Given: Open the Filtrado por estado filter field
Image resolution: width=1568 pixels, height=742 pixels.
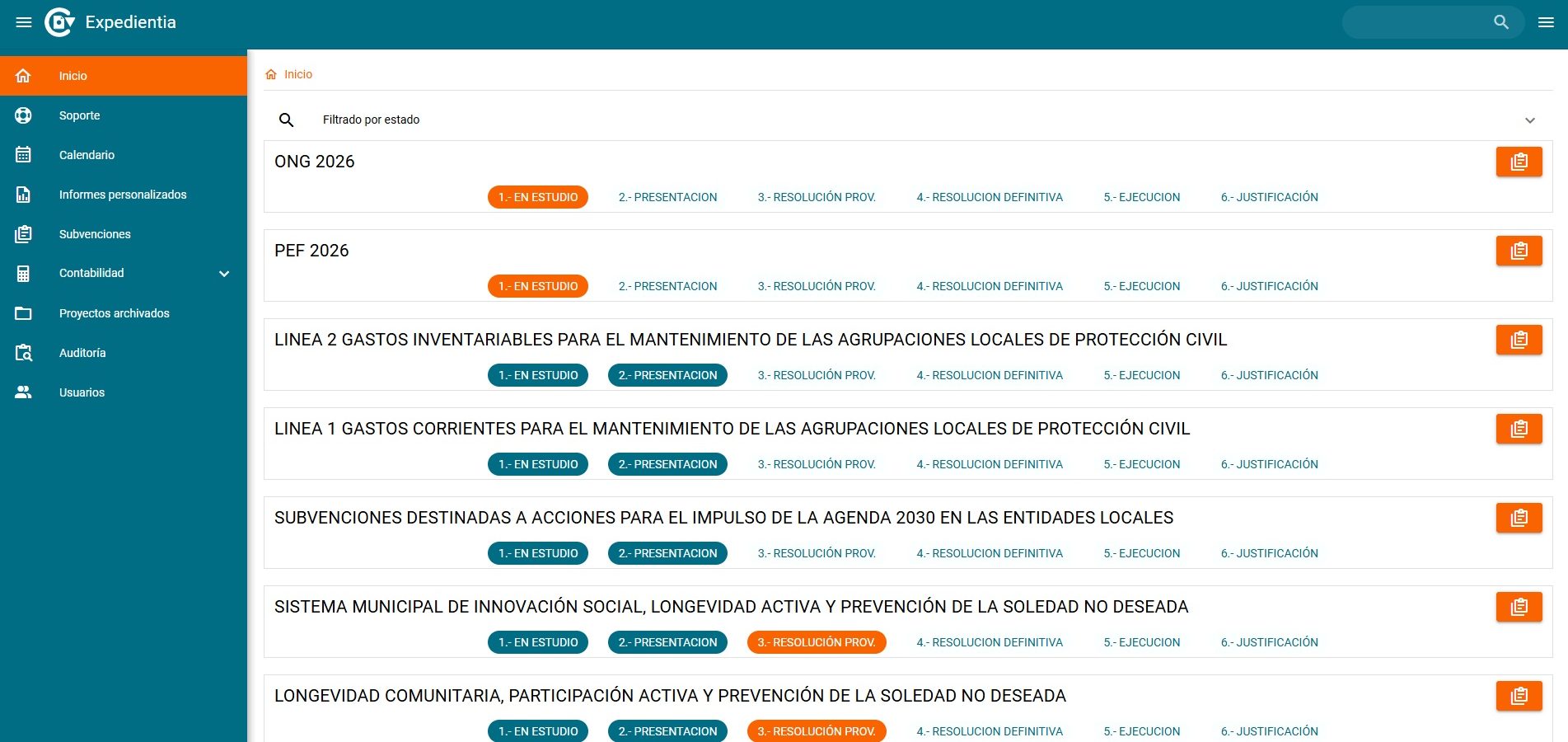Looking at the screenshot, I should pos(908,120).
